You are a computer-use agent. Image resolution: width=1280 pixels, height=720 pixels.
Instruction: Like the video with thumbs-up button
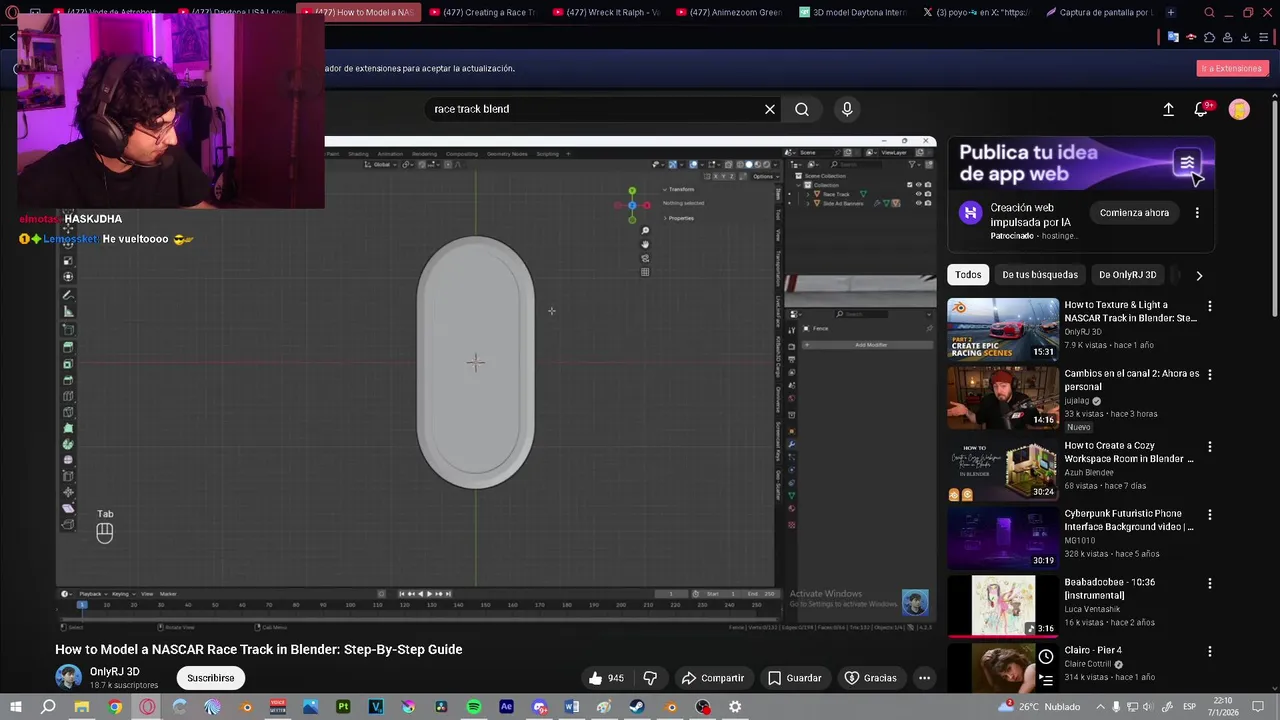[606, 678]
